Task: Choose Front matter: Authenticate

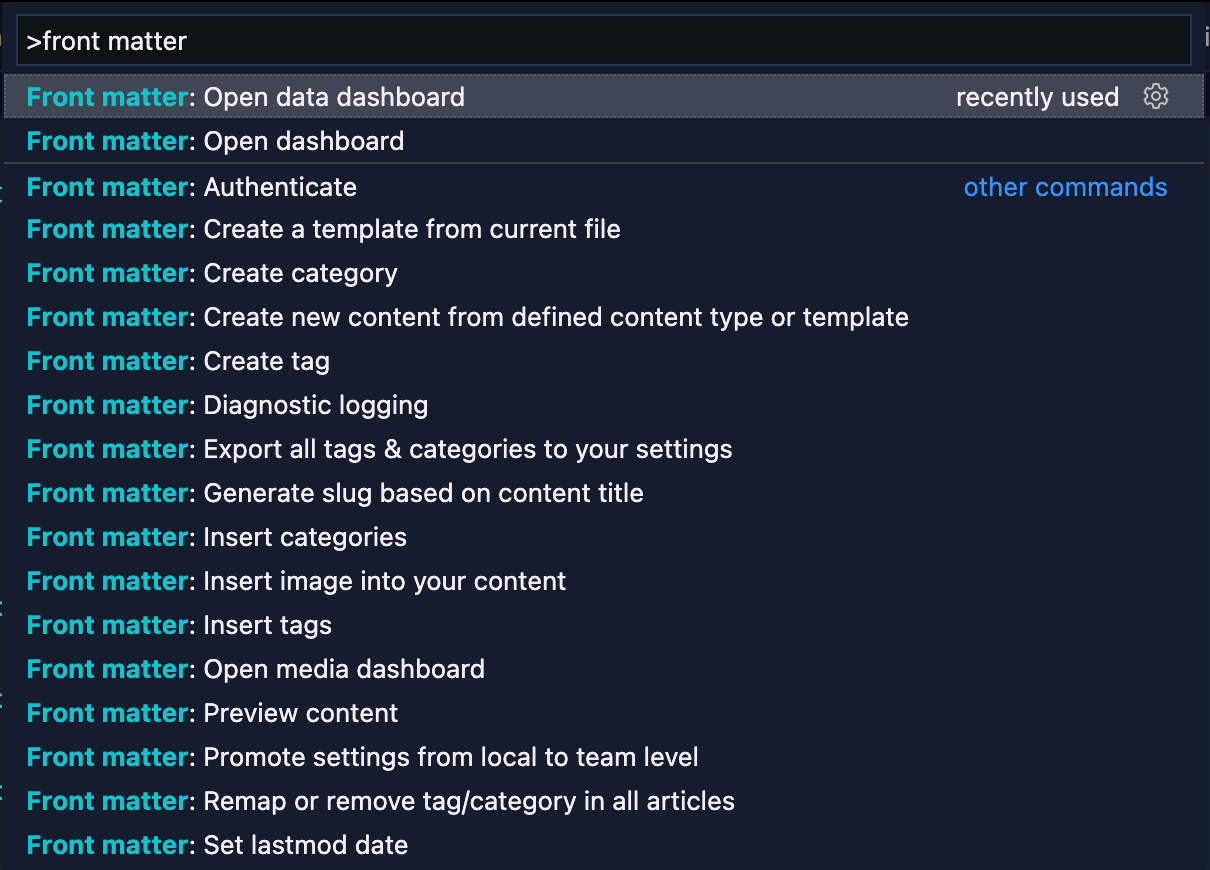Action: (x=280, y=187)
